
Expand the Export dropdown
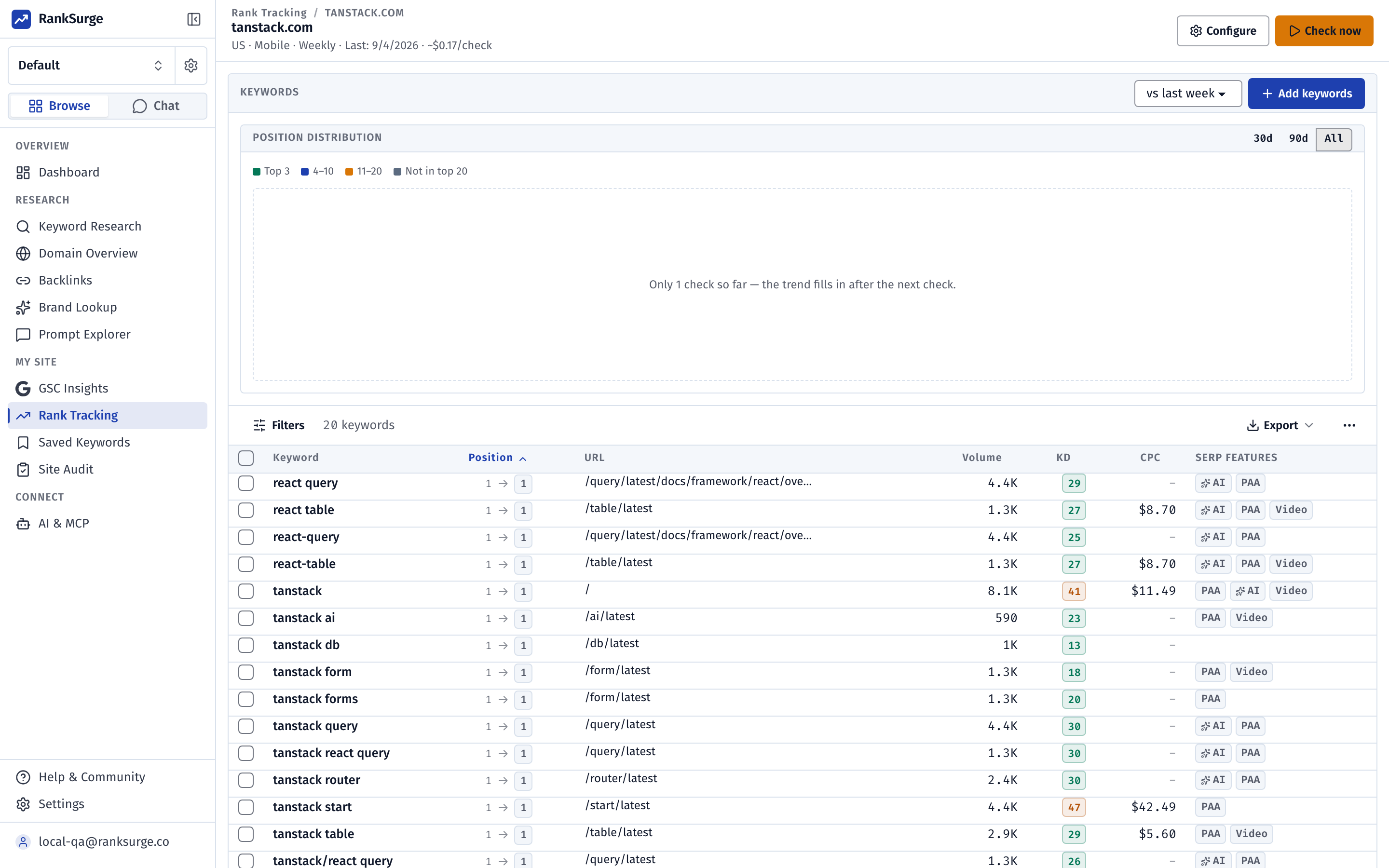tap(1280, 425)
